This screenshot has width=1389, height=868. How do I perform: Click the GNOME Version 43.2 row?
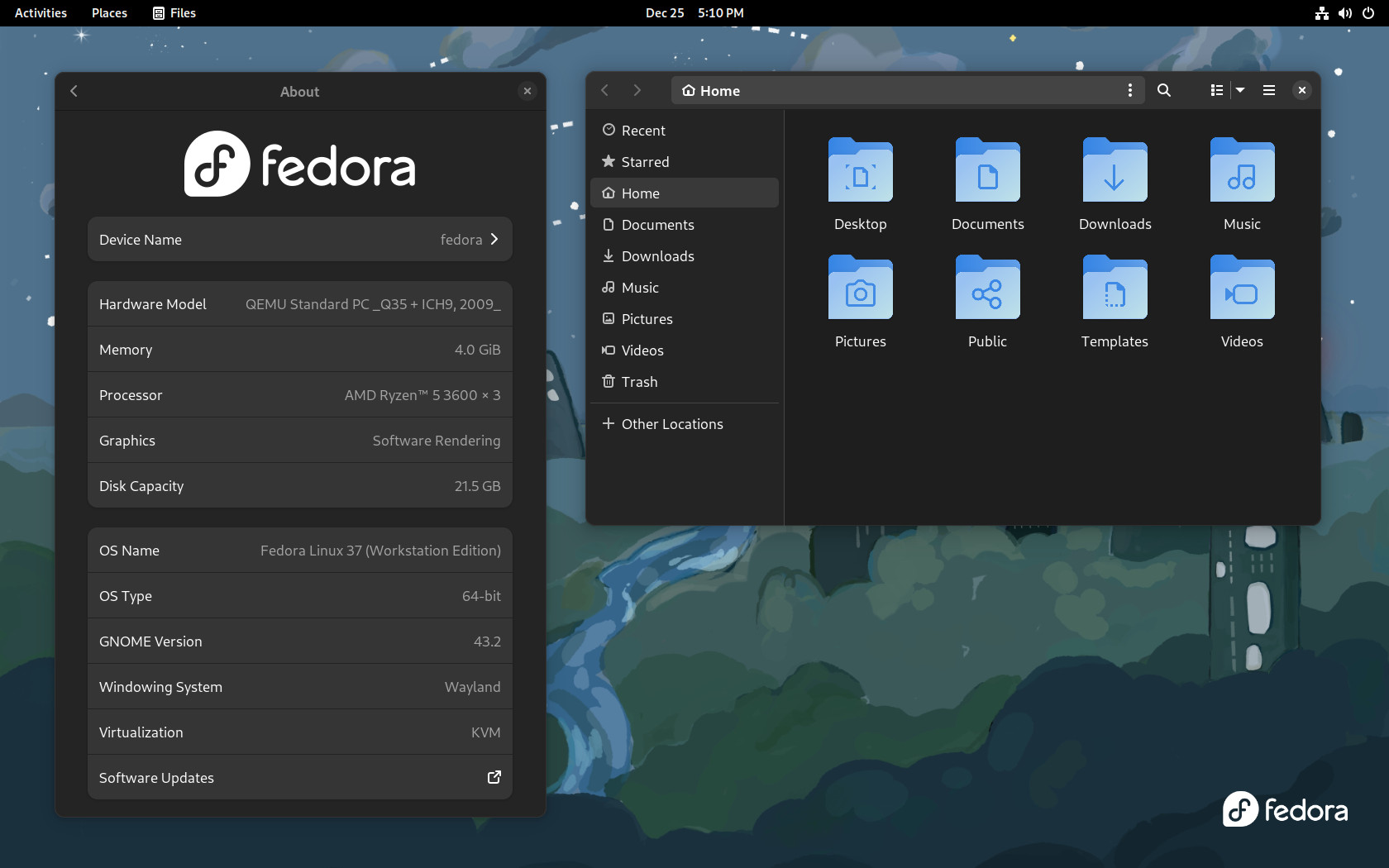tap(299, 641)
